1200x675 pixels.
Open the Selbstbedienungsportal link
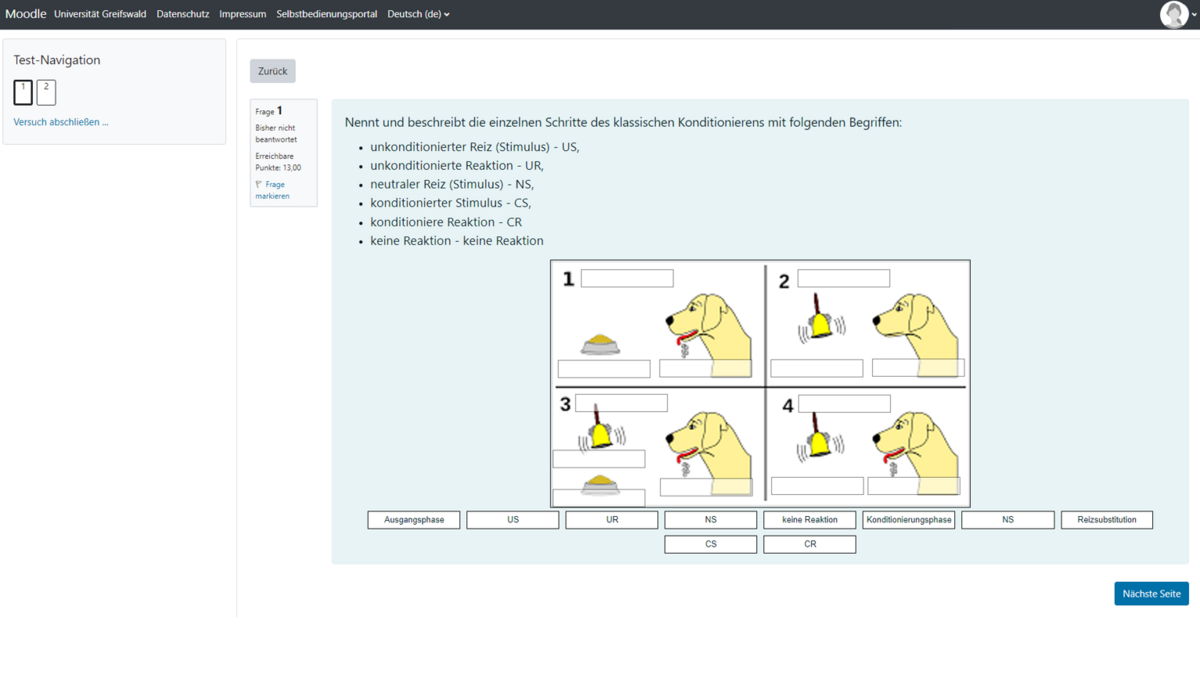click(327, 14)
